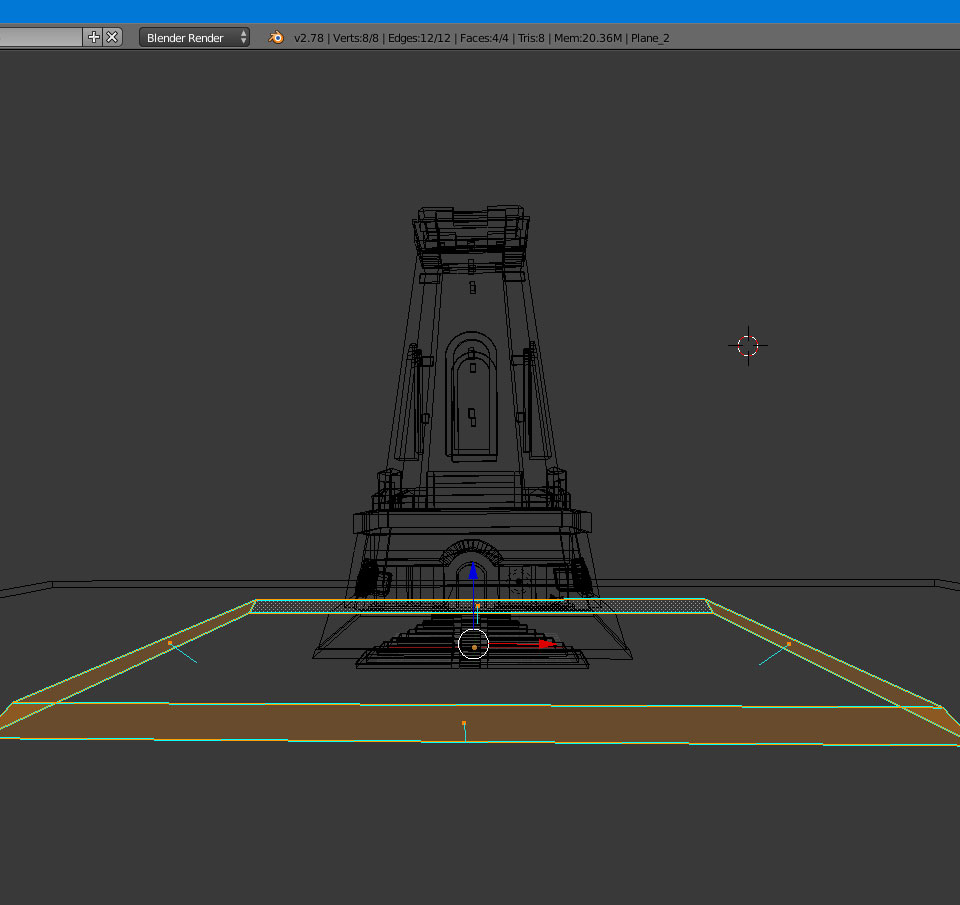Click the Plane_2 object name in header

pyautogui.click(x=650, y=38)
